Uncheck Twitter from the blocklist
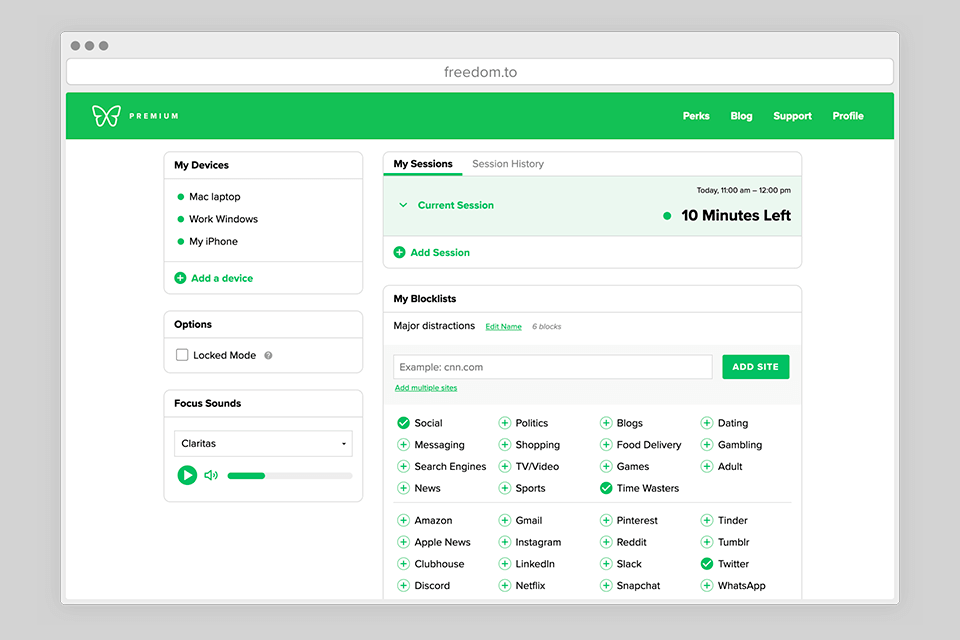The width and height of the screenshot is (960, 640). [707, 564]
